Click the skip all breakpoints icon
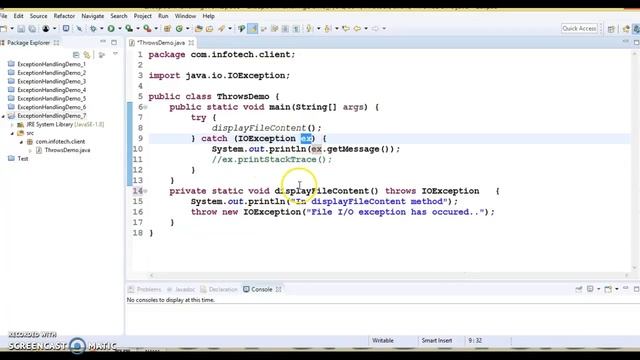 point(79,29)
